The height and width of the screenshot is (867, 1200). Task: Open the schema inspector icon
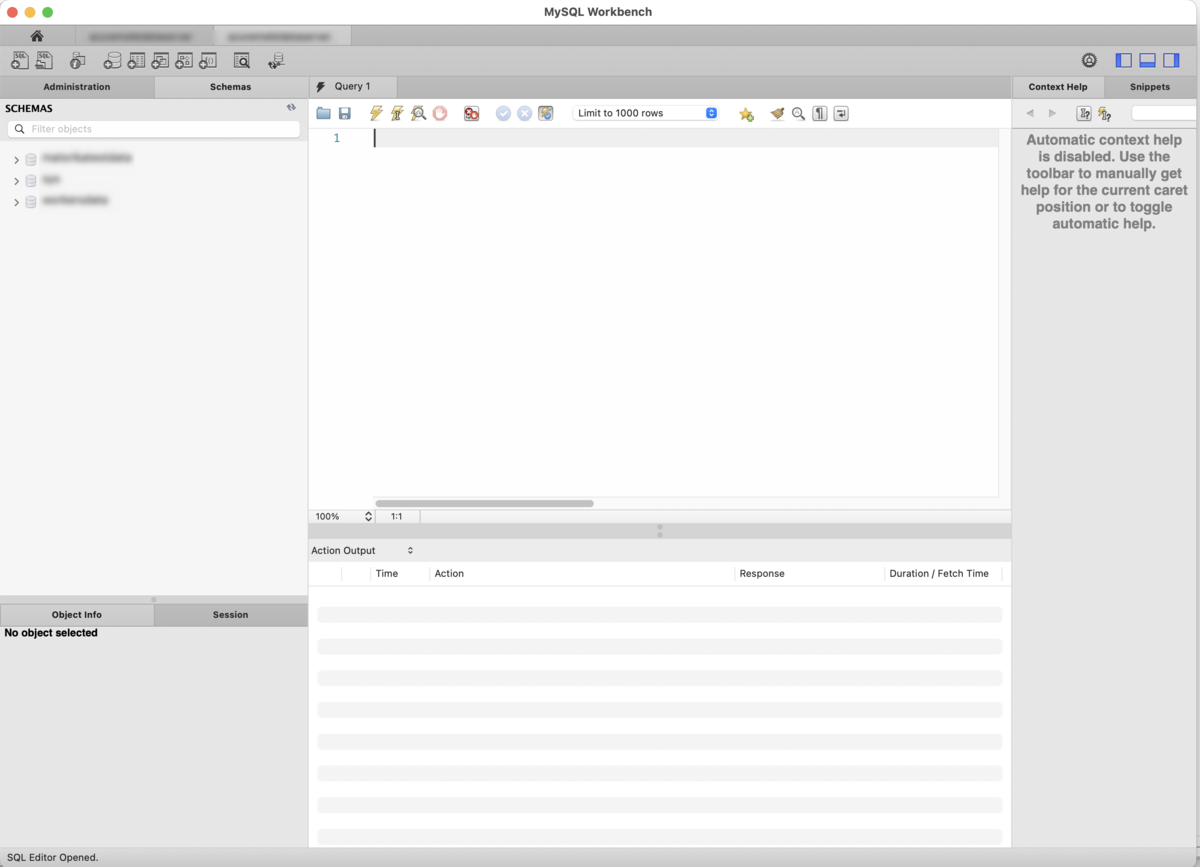click(x=77, y=61)
